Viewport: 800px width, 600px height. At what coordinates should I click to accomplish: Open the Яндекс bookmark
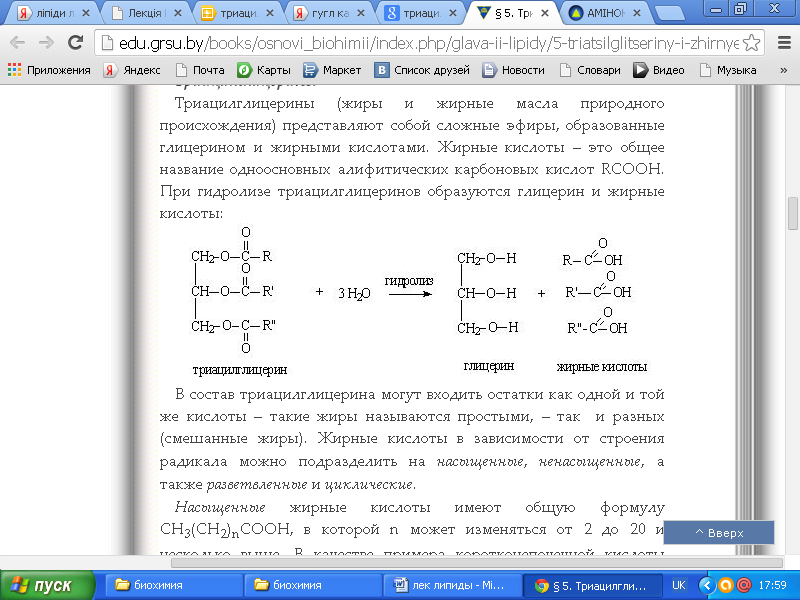(132, 70)
